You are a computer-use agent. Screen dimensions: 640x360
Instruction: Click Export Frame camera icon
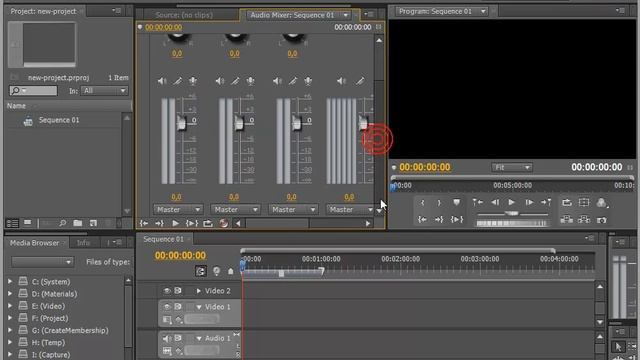pos(601,220)
